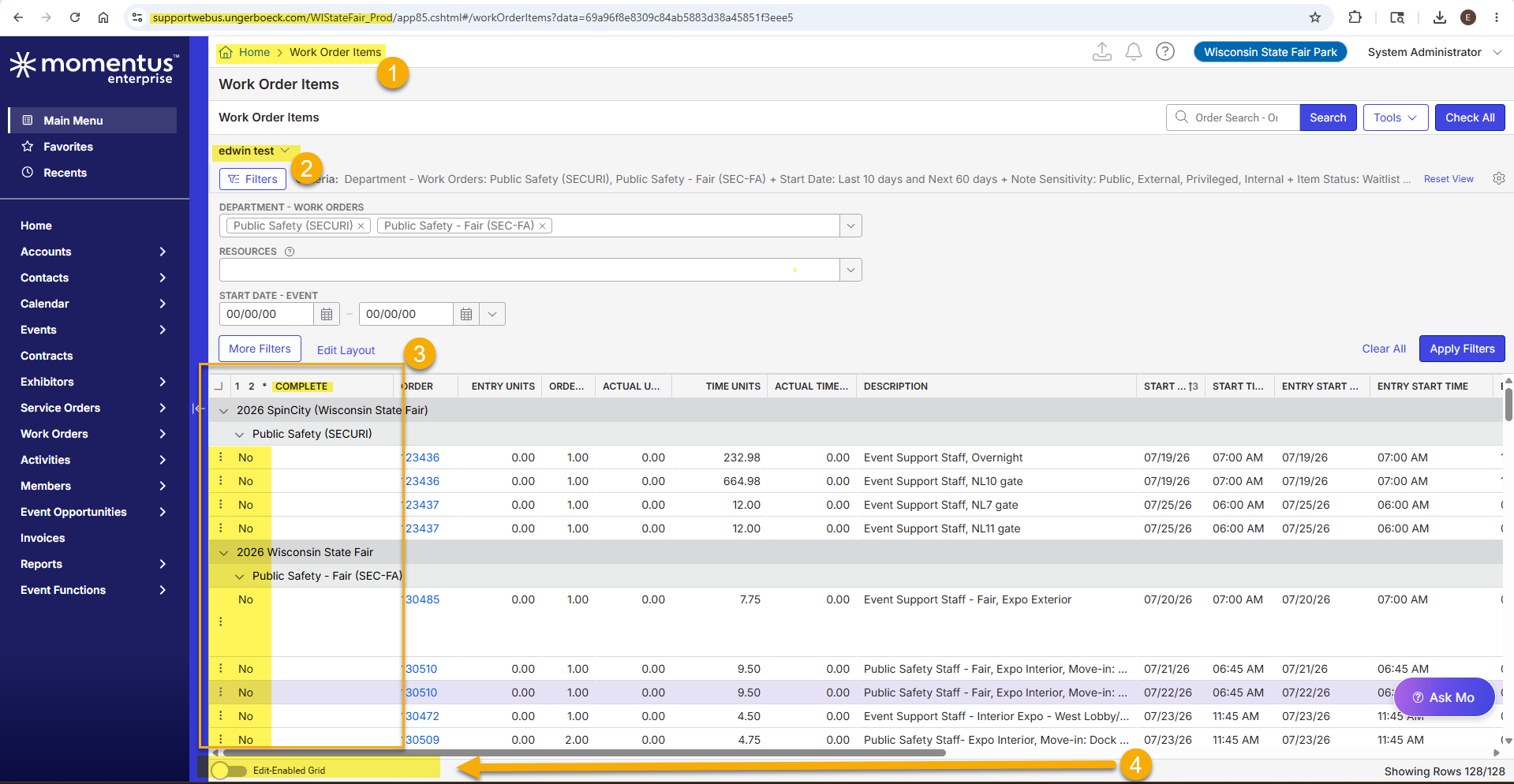Collapse 2026 SpinCity (Wisconsin State Fair) group
This screenshot has width=1514, height=784.
pyautogui.click(x=224, y=410)
